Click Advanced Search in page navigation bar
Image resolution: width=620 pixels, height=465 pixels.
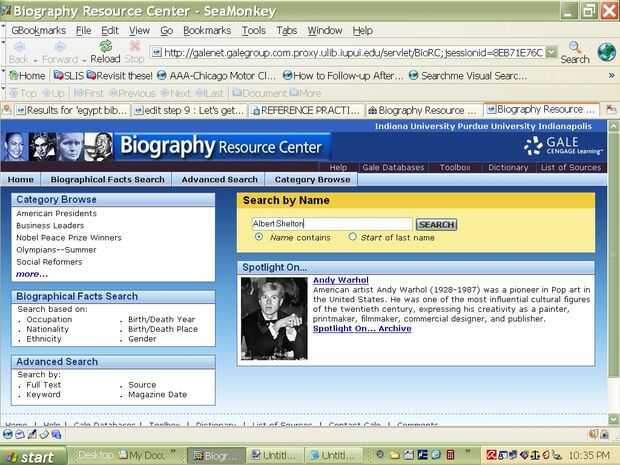coord(219,180)
